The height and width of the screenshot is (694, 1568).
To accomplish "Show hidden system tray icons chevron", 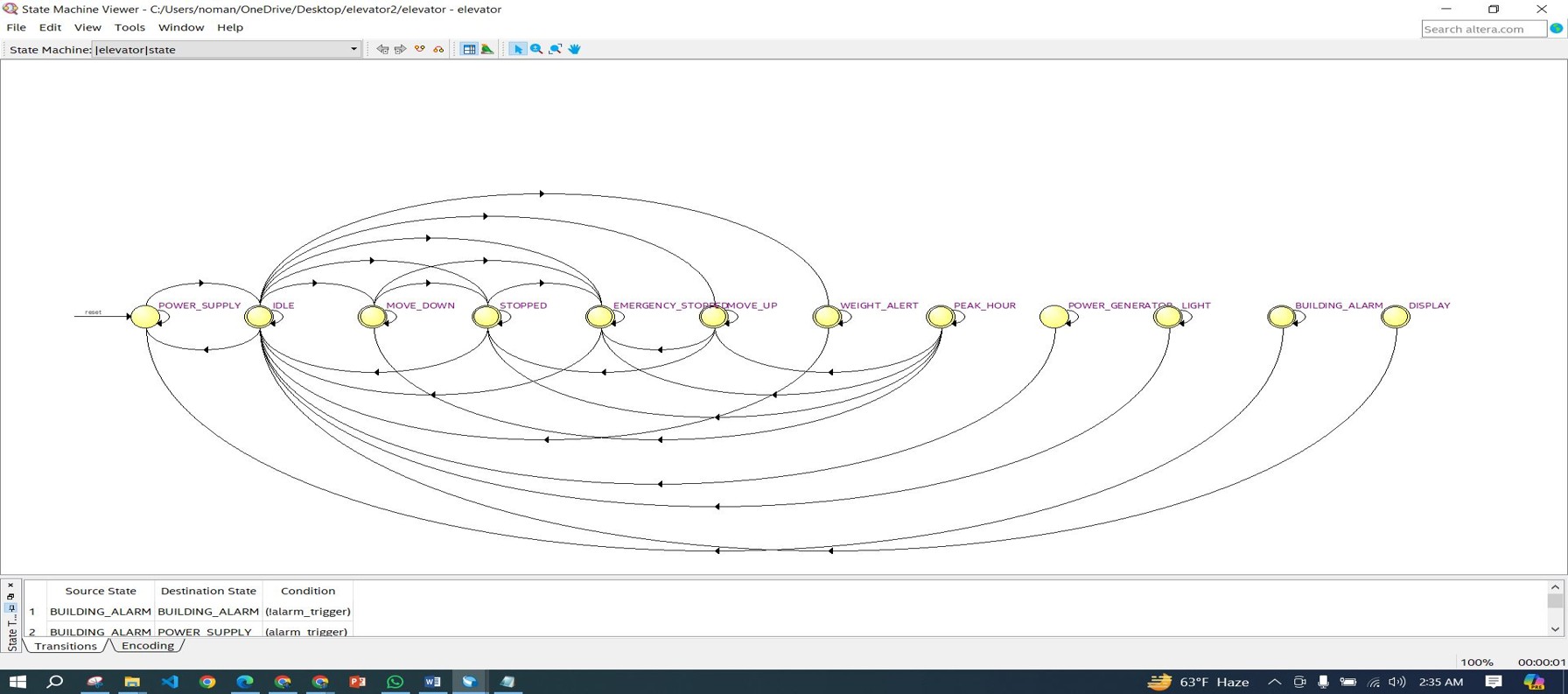I will click(1274, 682).
